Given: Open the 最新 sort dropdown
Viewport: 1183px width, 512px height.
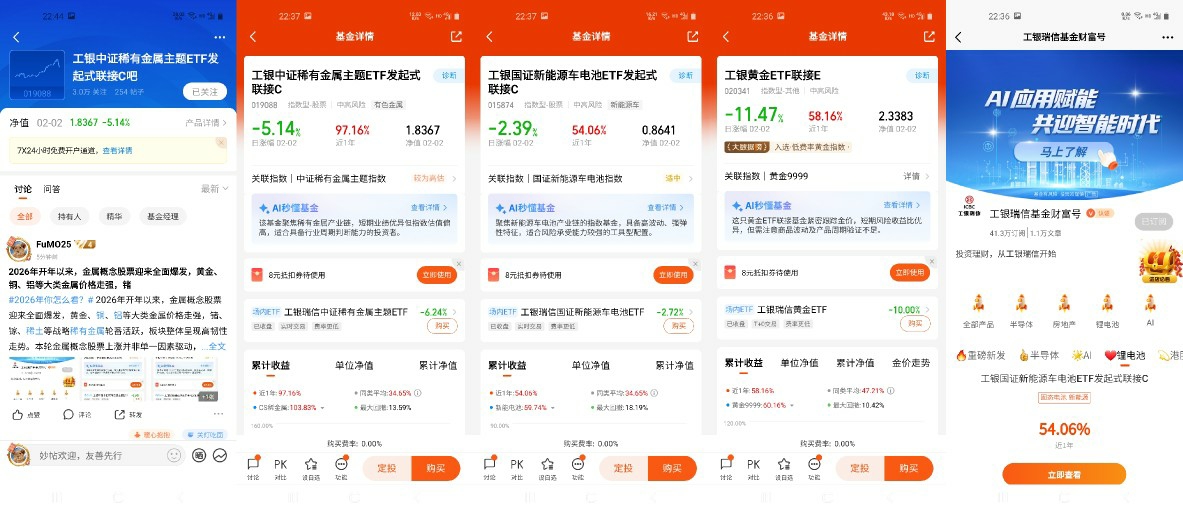Looking at the screenshot, I should 214,189.
